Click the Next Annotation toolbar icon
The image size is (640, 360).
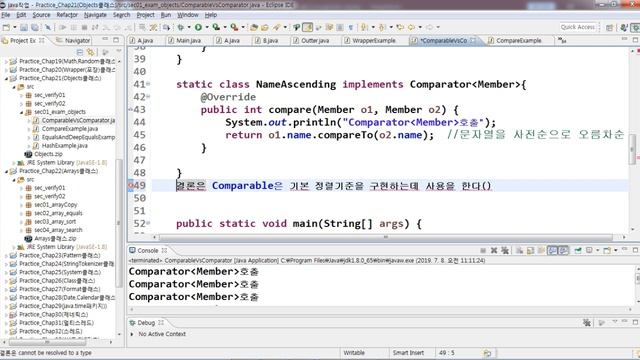(363, 27)
